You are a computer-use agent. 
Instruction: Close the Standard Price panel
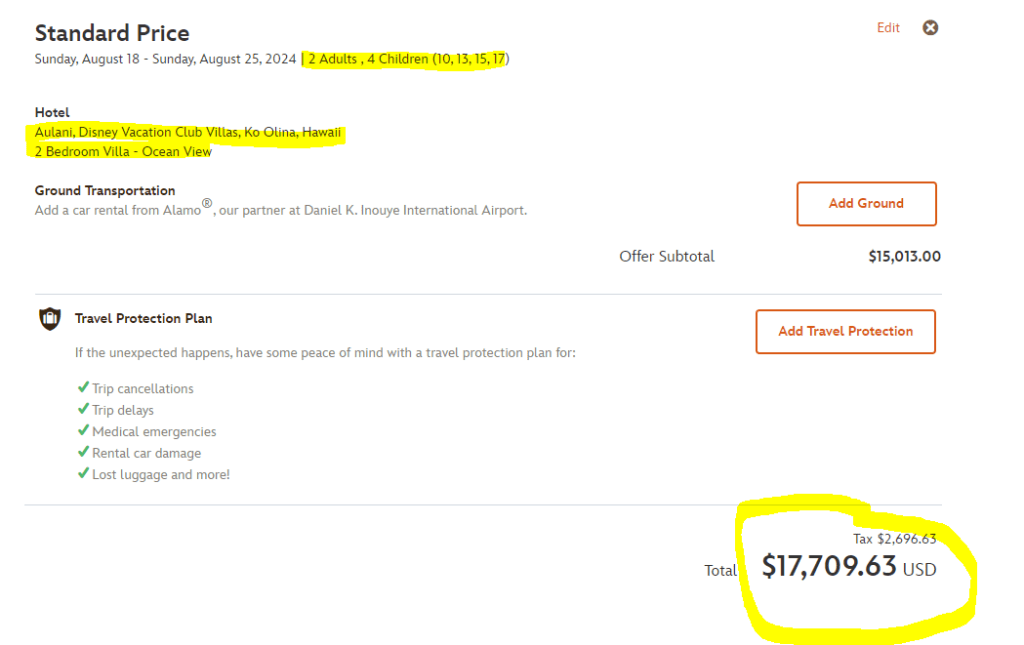click(930, 28)
